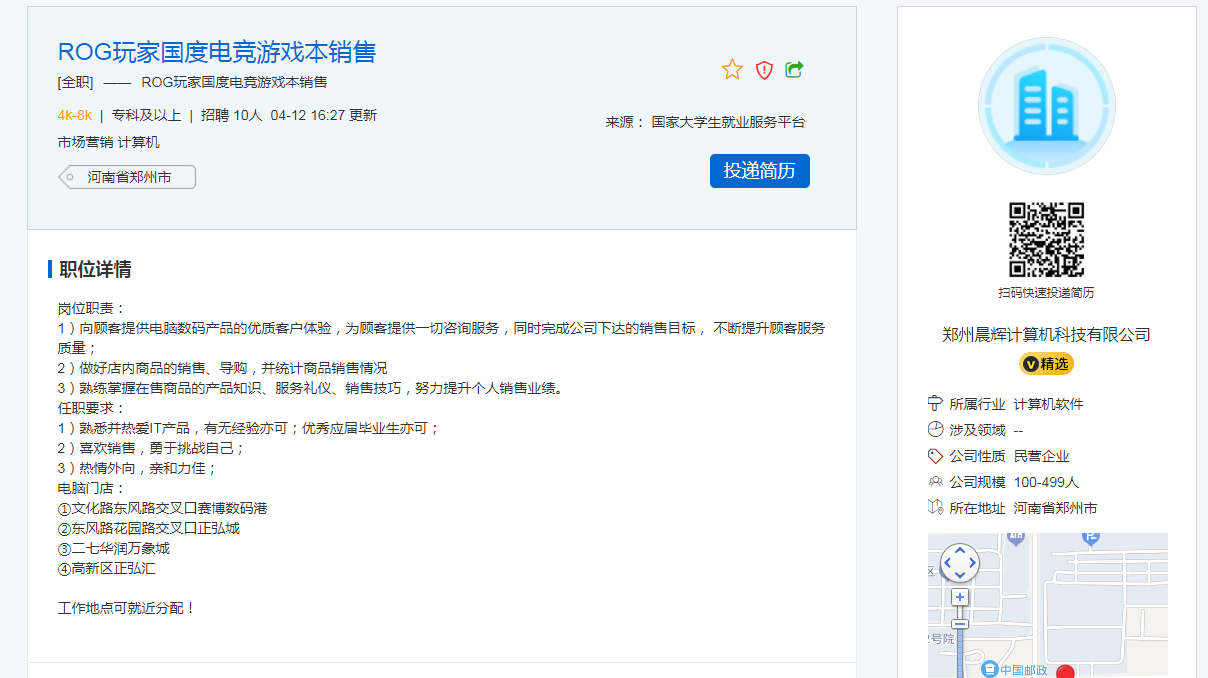Zoom in the map with plus button
This screenshot has height=678, width=1208.
pyautogui.click(x=960, y=597)
